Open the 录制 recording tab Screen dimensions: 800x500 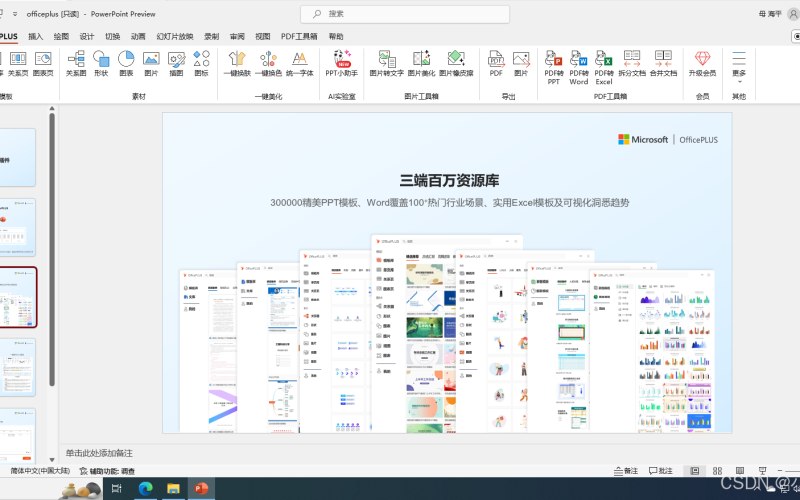(x=211, y=36)
